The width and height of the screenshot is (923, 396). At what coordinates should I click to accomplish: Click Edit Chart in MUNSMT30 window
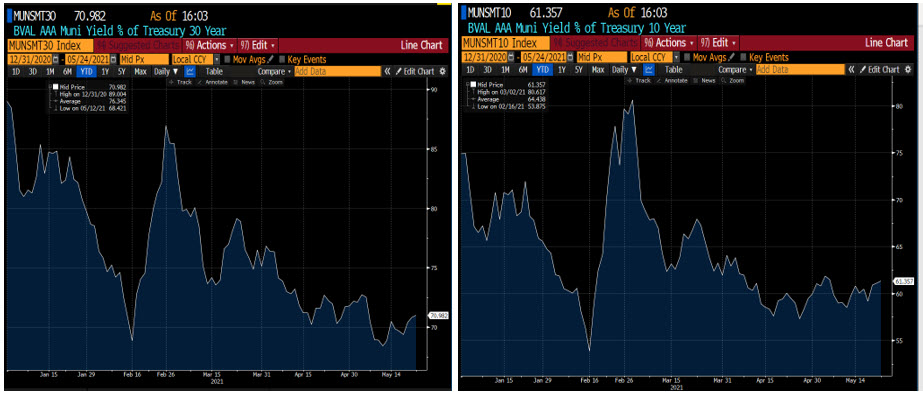click(x=414, y=71)
